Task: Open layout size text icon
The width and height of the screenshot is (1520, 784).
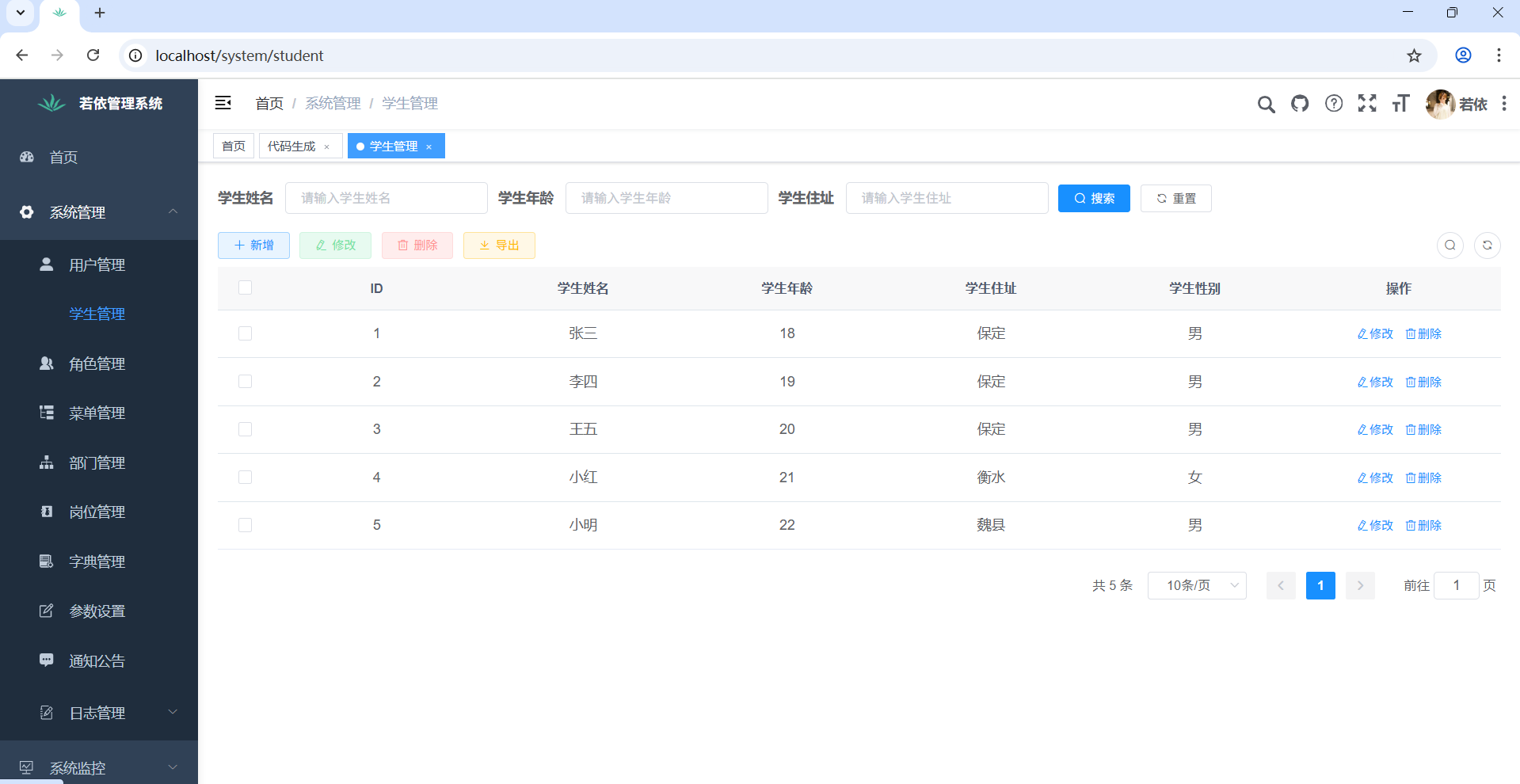Action: pos(1400,103)
